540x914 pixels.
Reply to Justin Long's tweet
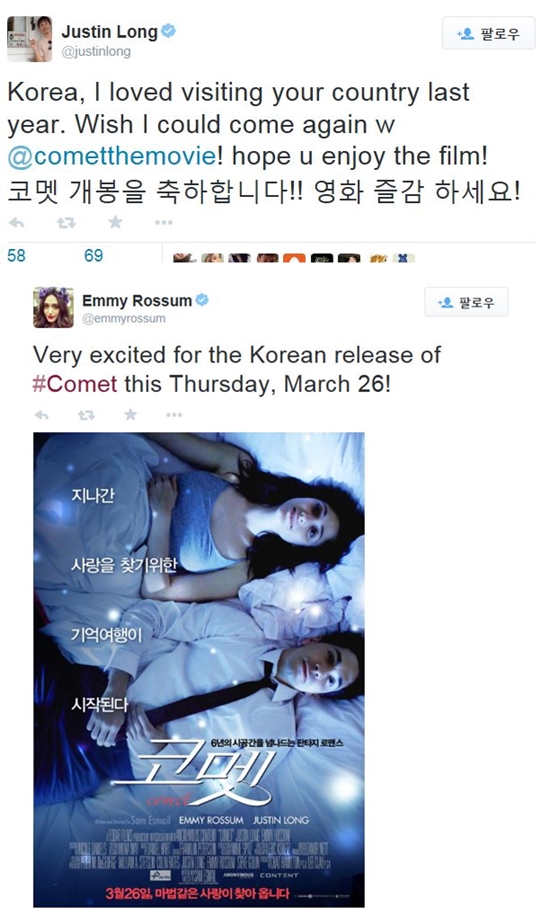tap(16, 222)
